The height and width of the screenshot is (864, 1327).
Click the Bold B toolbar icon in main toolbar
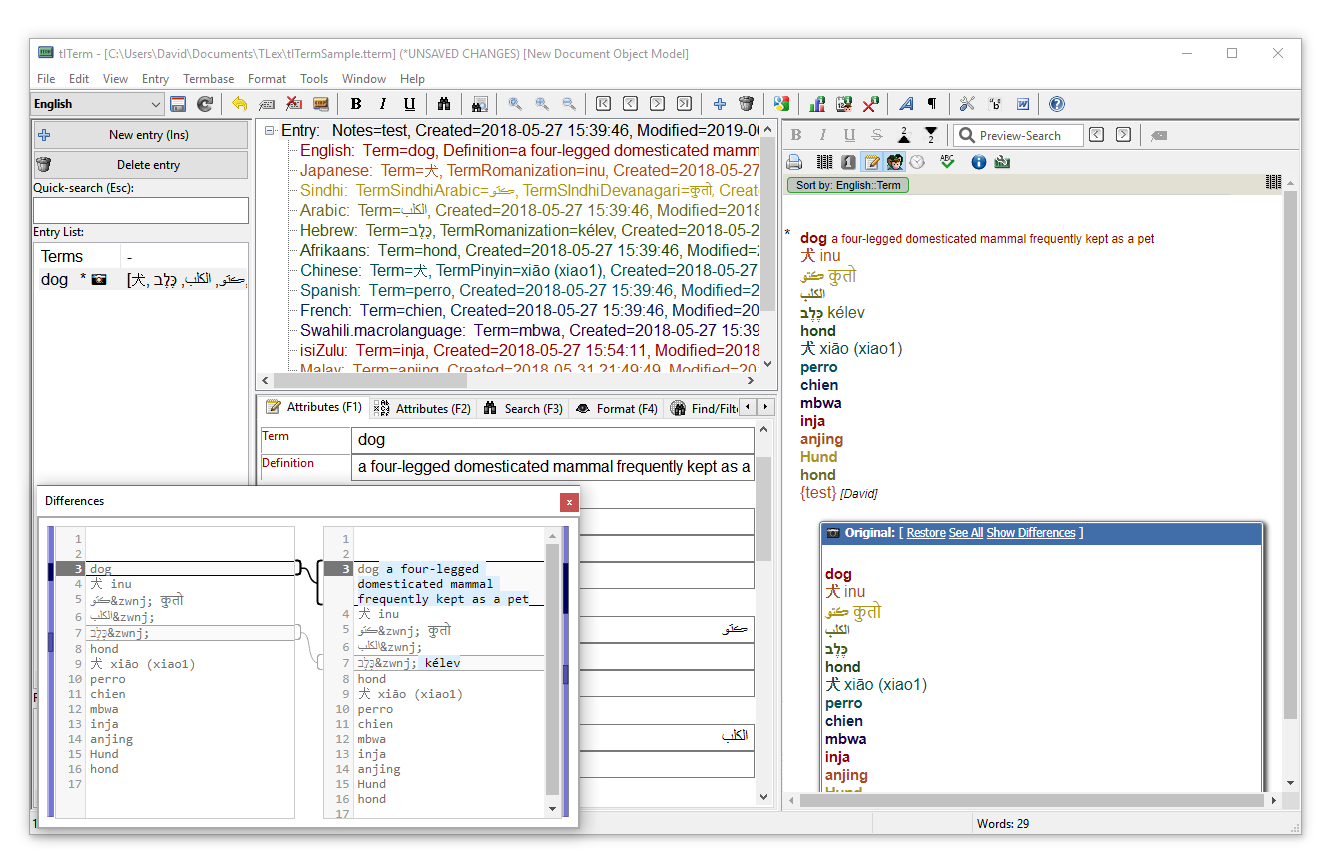[x=355, y=104]
